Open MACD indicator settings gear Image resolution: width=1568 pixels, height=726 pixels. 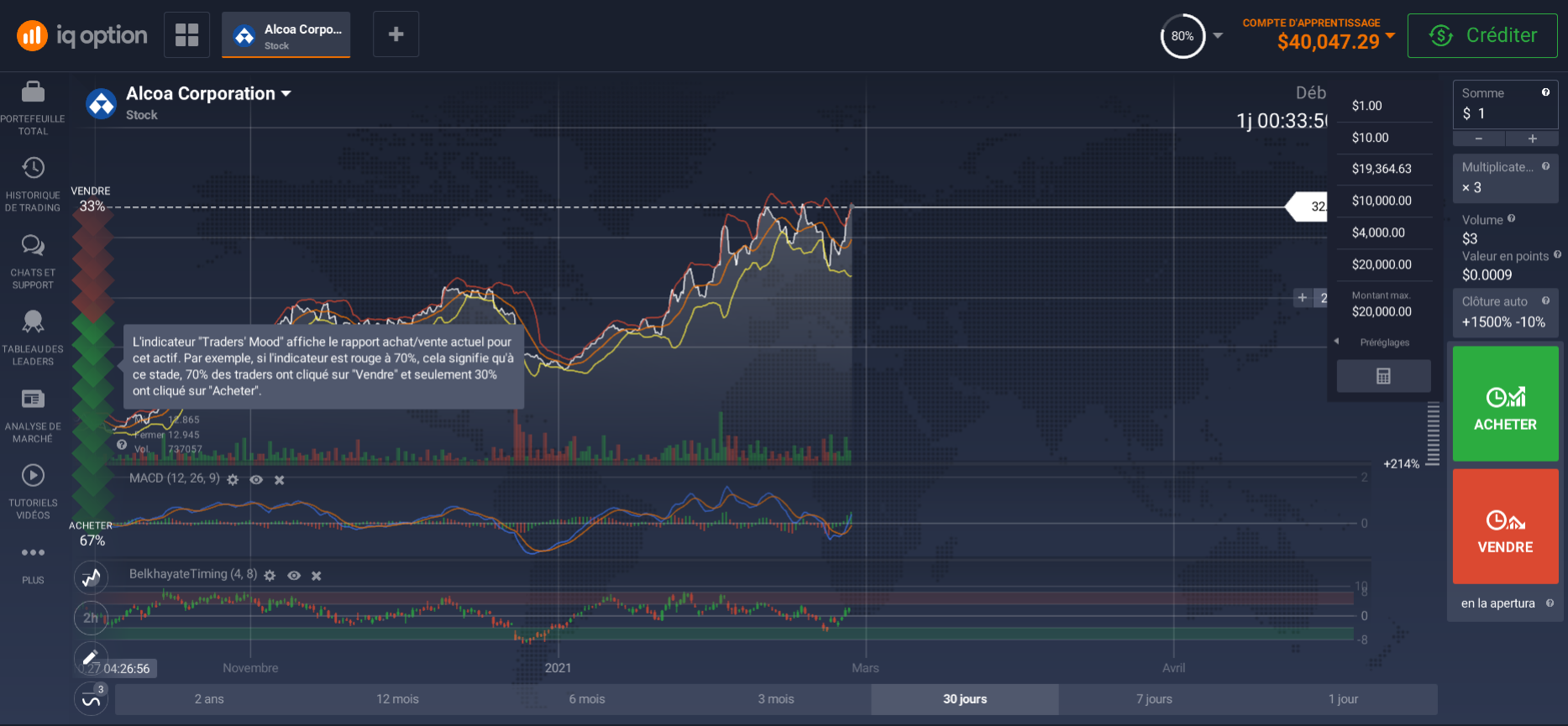coord(233,480)
